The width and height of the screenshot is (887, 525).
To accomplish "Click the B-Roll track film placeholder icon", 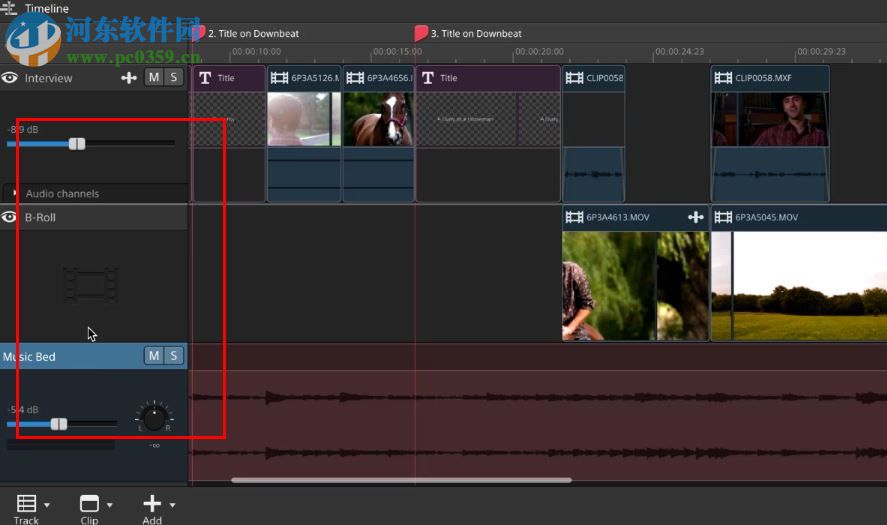I will [x=91, y=285].
